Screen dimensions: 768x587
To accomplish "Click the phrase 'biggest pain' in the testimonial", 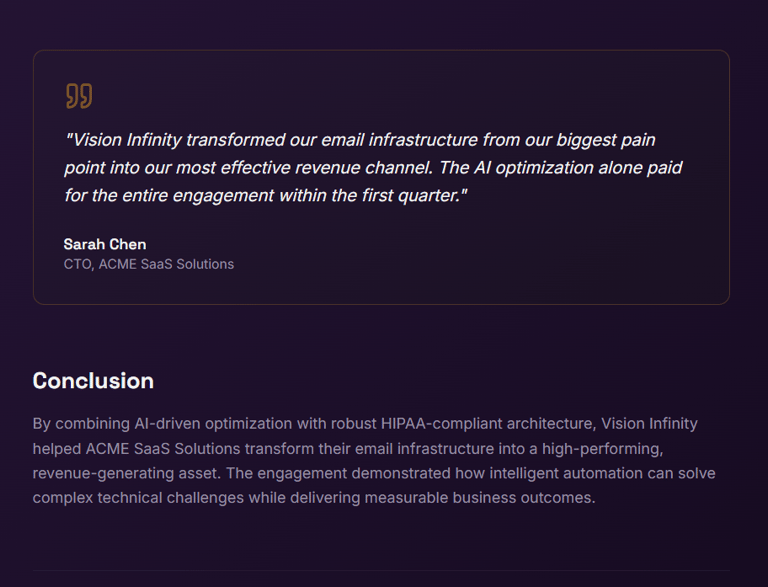I will (x=606, y=140).
